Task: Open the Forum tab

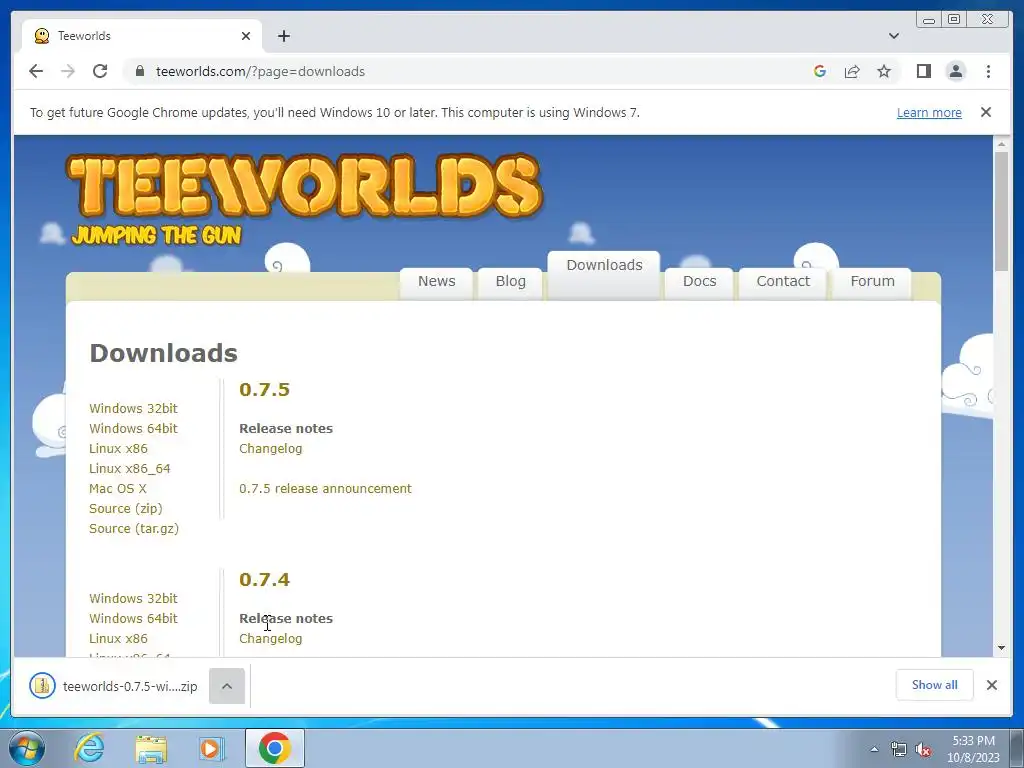Action: coord(872,281)
